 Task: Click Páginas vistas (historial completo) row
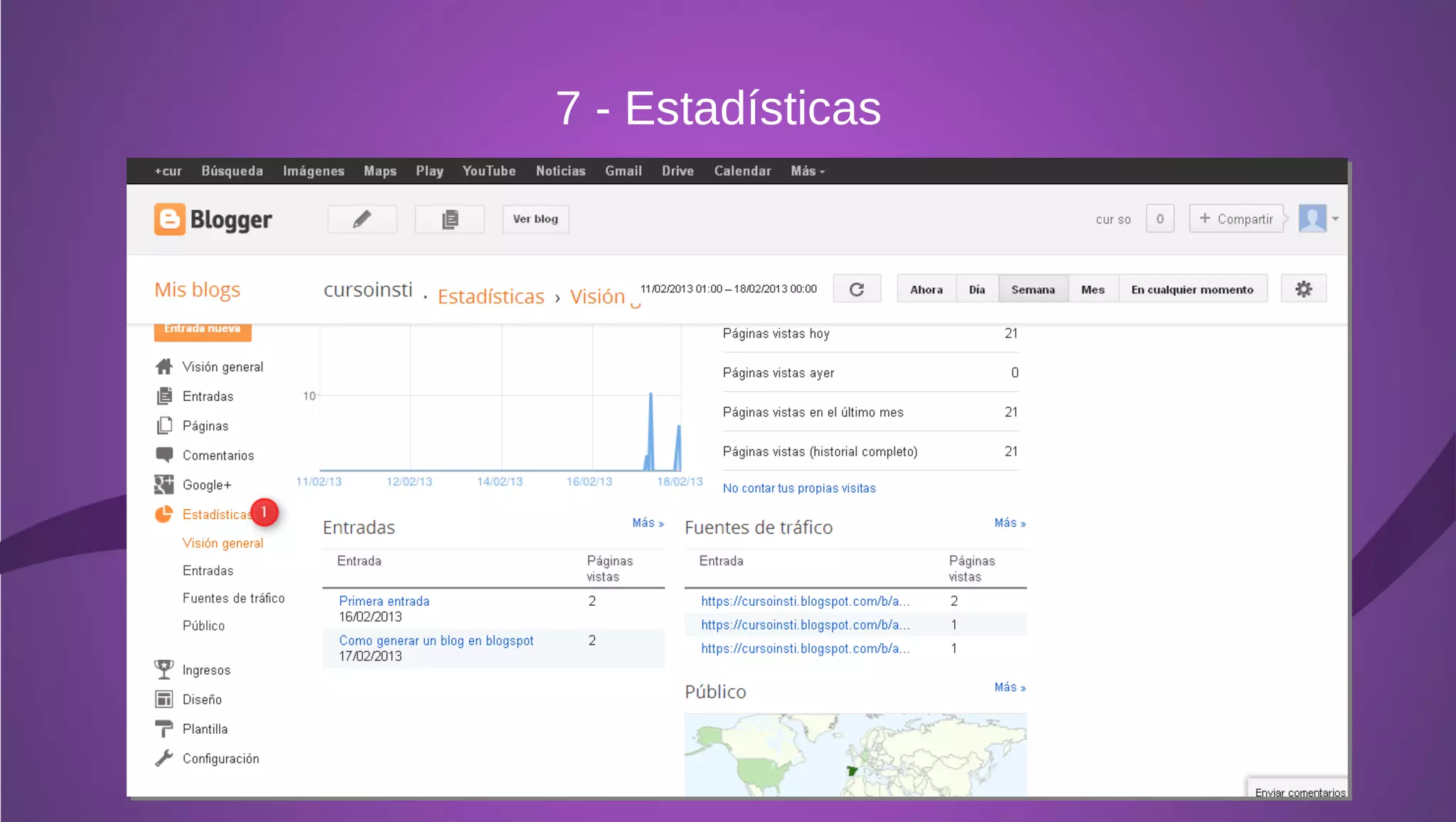pos(870,452)
